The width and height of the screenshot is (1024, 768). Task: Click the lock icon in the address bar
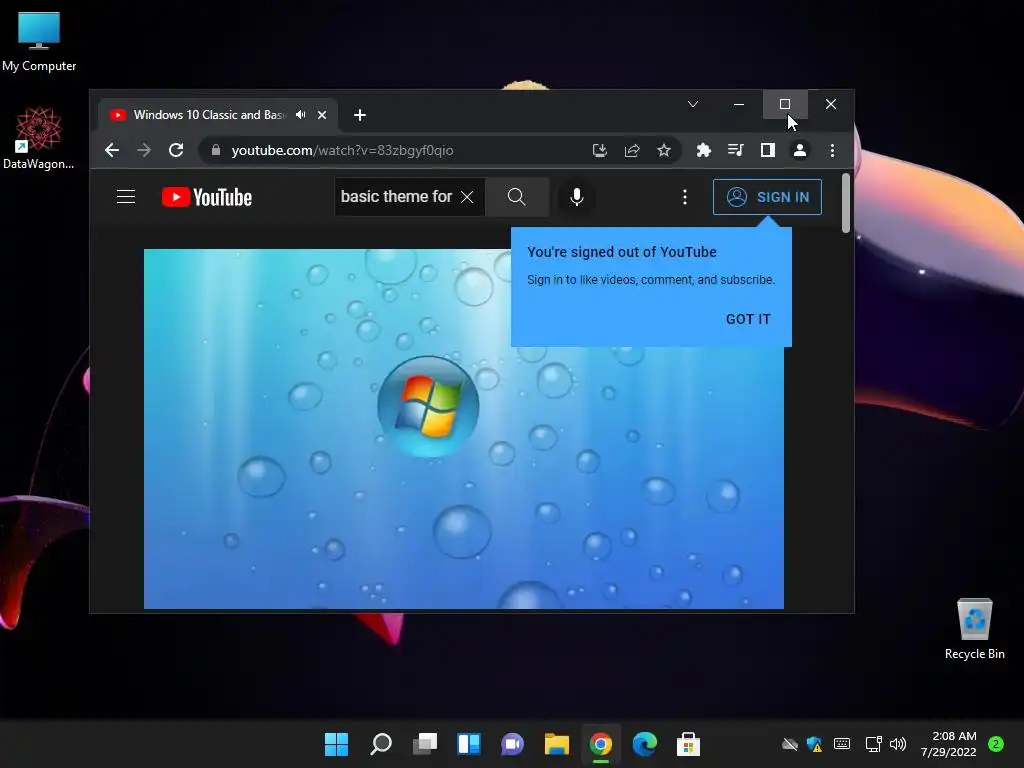[216, 150]
